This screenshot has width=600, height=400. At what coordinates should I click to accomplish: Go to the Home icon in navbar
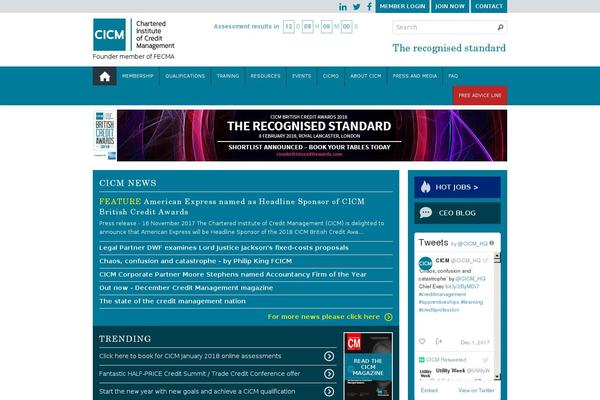pyautogui.click(x=105, y=76)
